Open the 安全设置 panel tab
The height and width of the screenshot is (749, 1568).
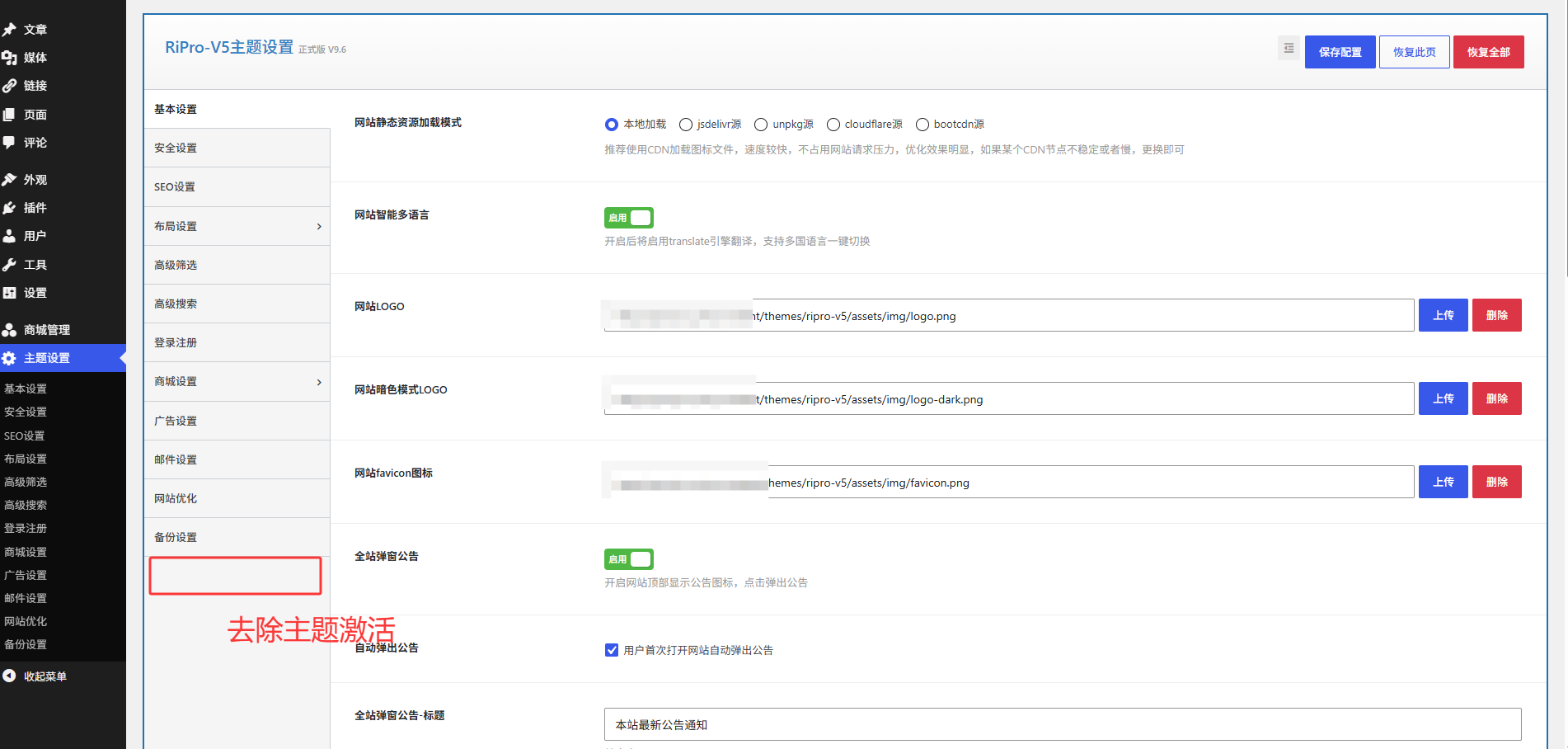[237, 148]
